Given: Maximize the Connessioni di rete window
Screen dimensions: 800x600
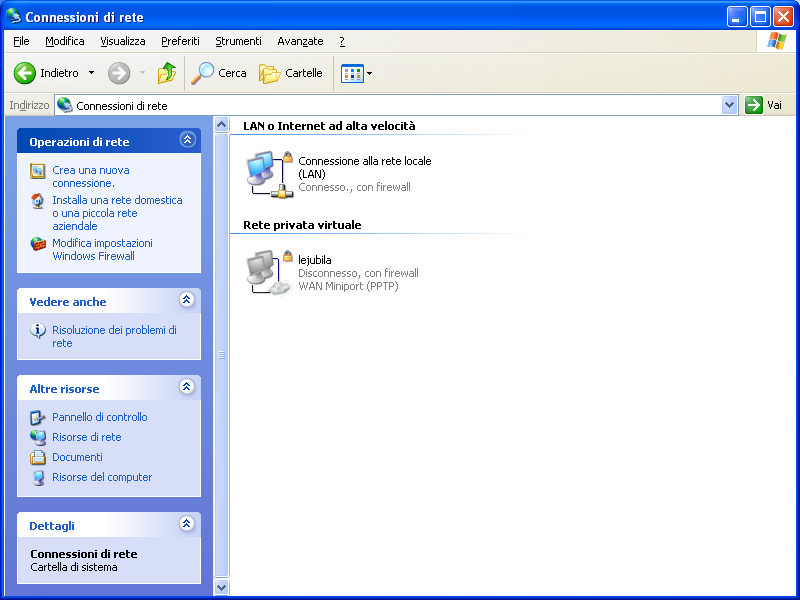Looking at the screenshot, I should [760, 17].
